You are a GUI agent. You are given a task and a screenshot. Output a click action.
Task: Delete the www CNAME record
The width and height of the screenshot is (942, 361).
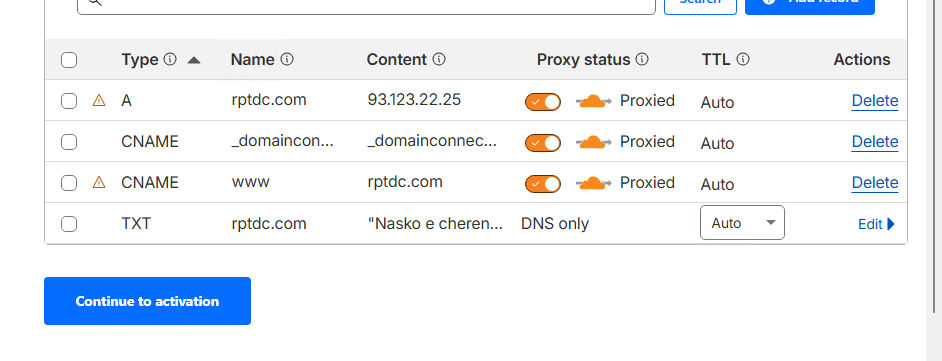tap(875, 183)
